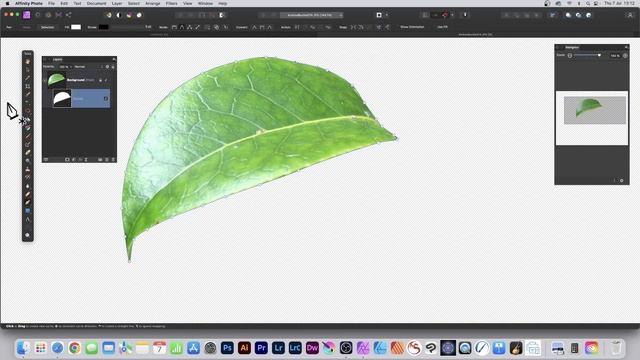Open Google Chrome from the Dock

(x=74, y=348)
